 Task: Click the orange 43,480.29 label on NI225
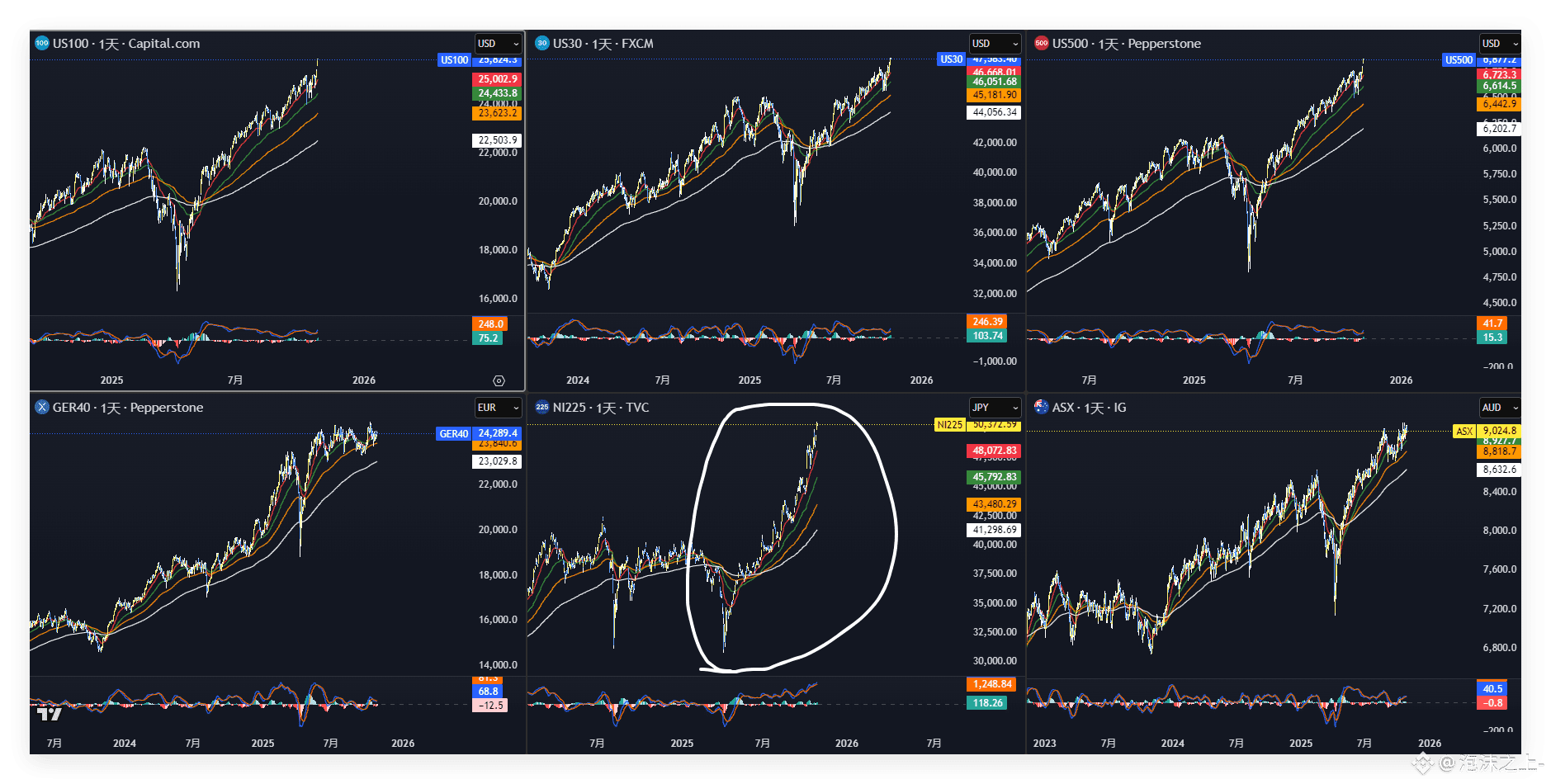pyautogui.click(x=995, y=504)
